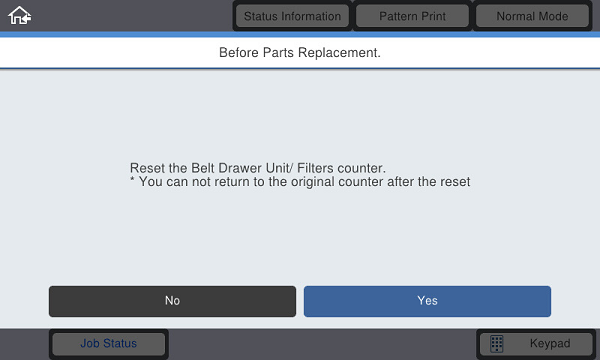
Task: Click the warning line about original counter
Action: tap(300, 182)
